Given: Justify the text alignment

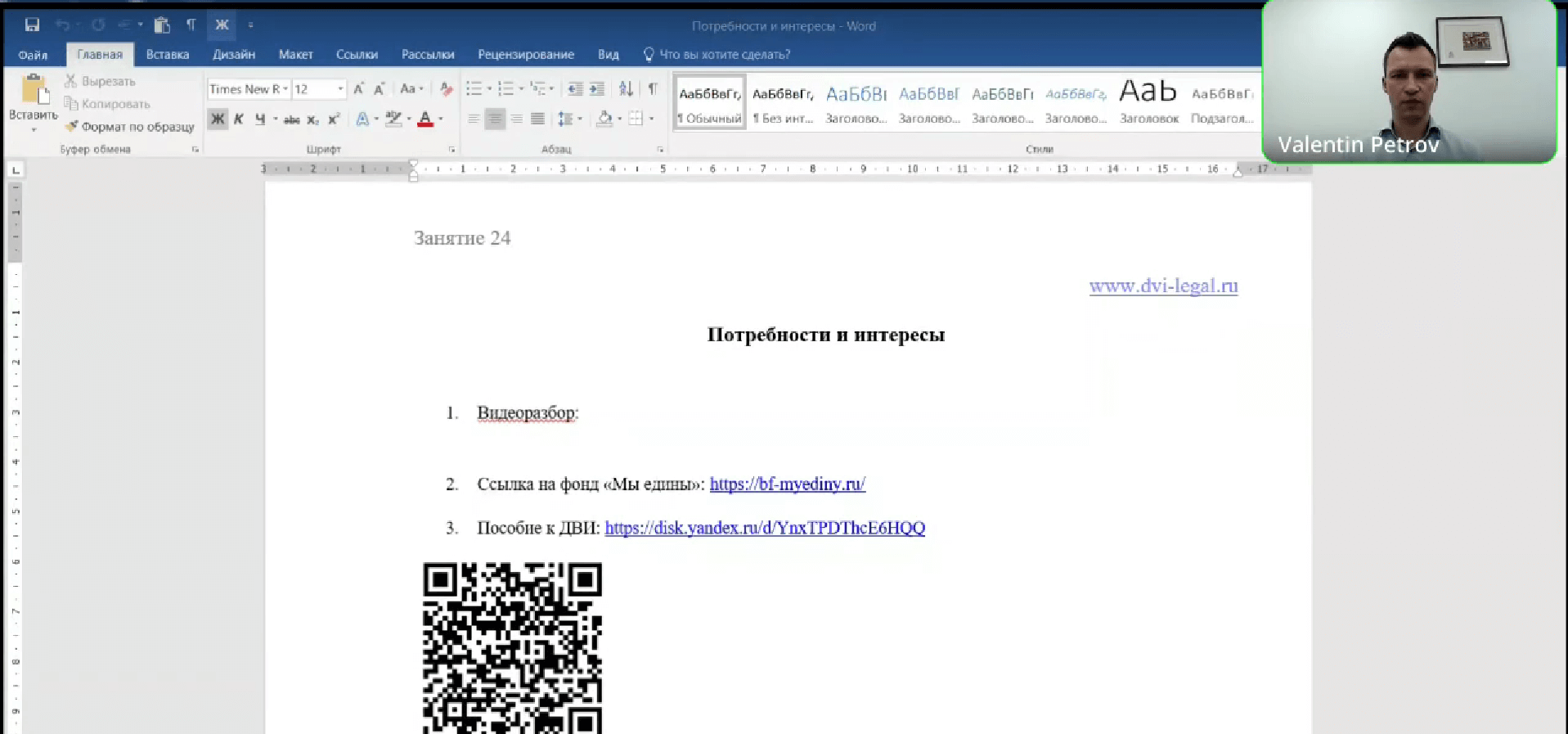Looking at the screenshot, I should pos(537,119).
